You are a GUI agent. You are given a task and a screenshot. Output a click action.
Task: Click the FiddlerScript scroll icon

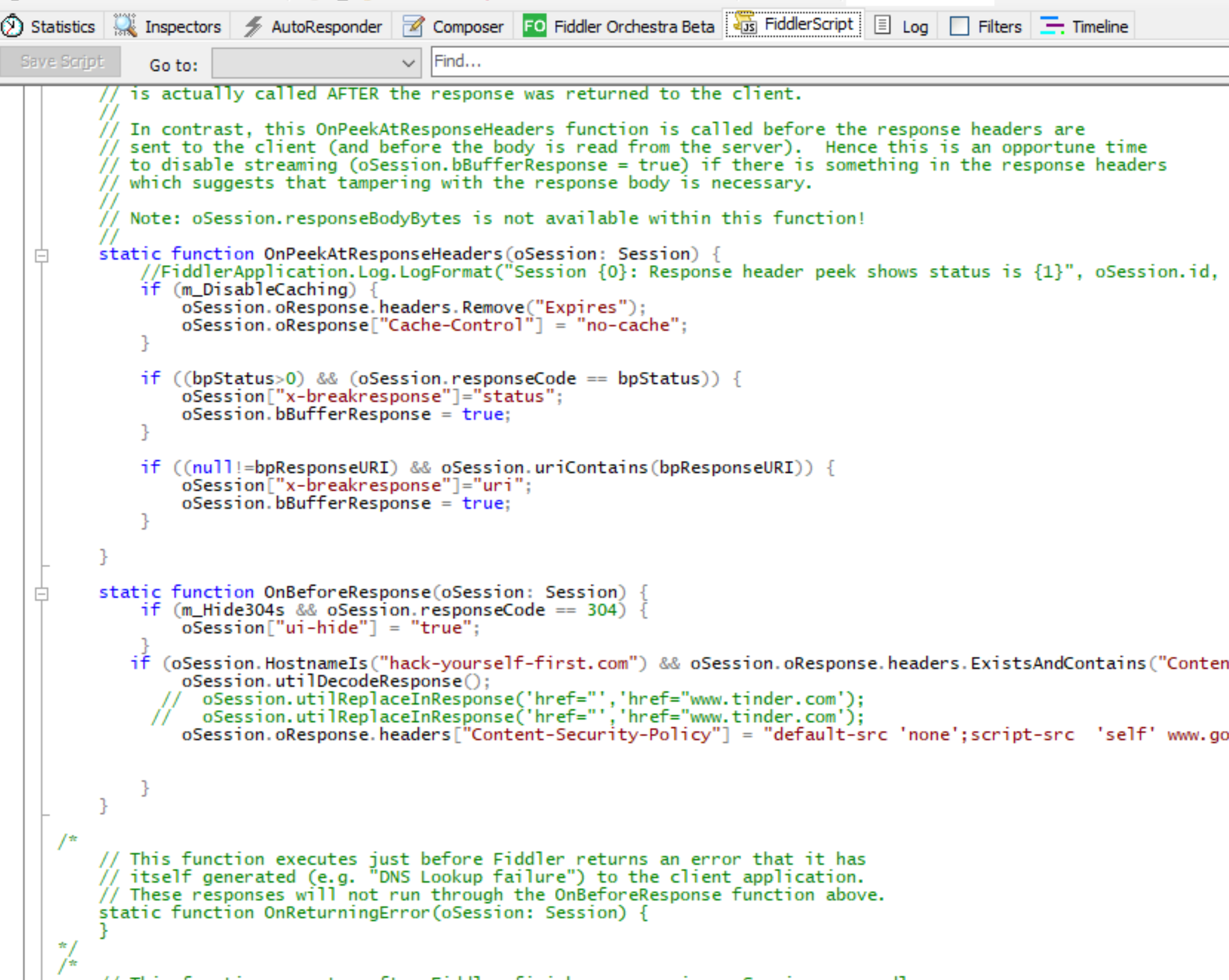pos(745,24)
